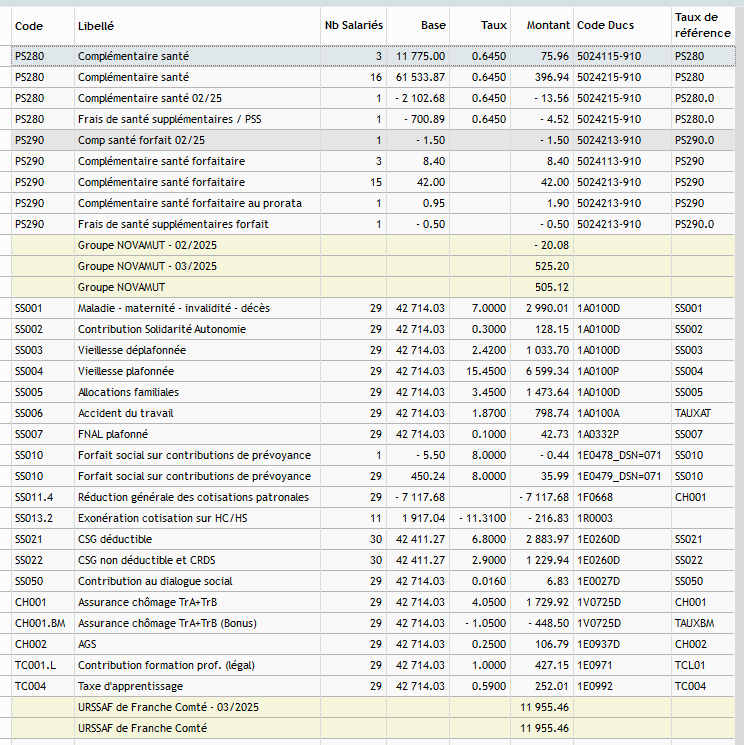Select the CSG déductible row
This screenshot has width=744, height=745.
[373, 539]
